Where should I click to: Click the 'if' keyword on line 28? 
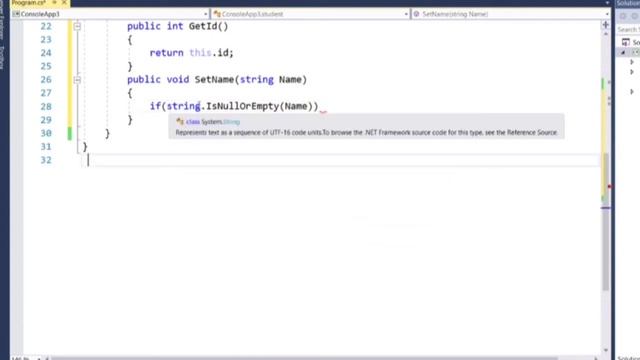tap(155, 107)
